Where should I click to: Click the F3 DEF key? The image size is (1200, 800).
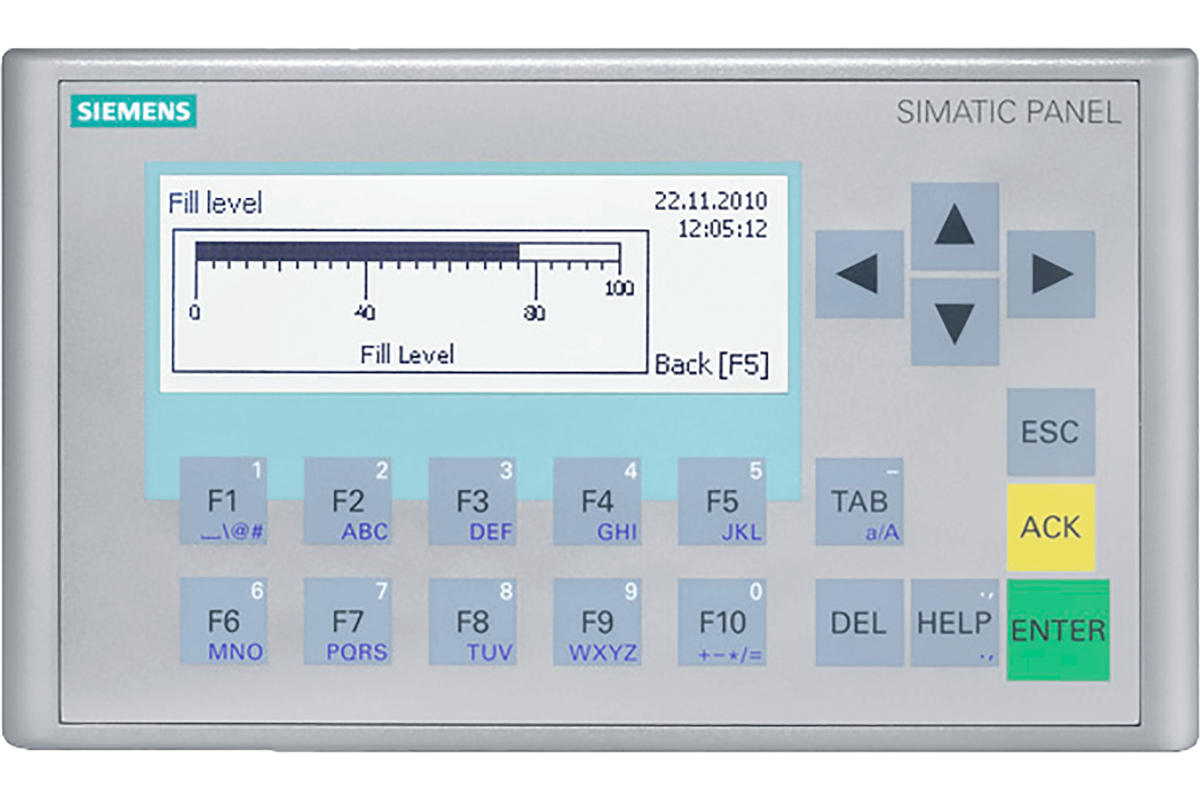pos(473,502)
